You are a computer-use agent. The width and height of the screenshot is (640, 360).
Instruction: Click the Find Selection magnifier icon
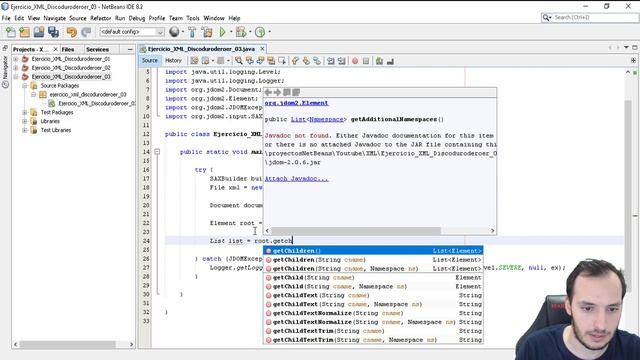click(239, 61)
